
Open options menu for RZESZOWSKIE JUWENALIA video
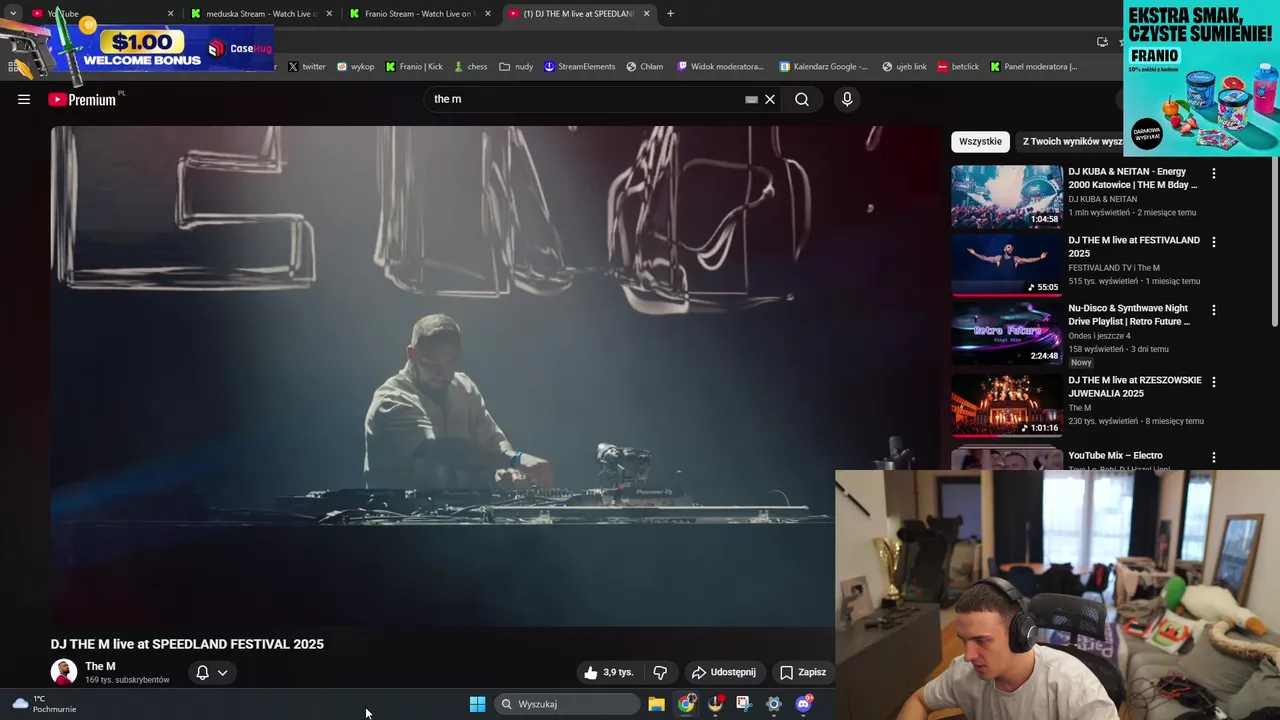(1214, 382)
